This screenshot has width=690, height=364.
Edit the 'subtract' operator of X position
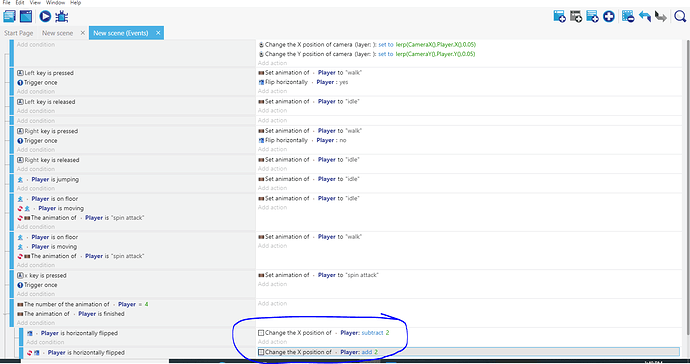pos(372,333)
